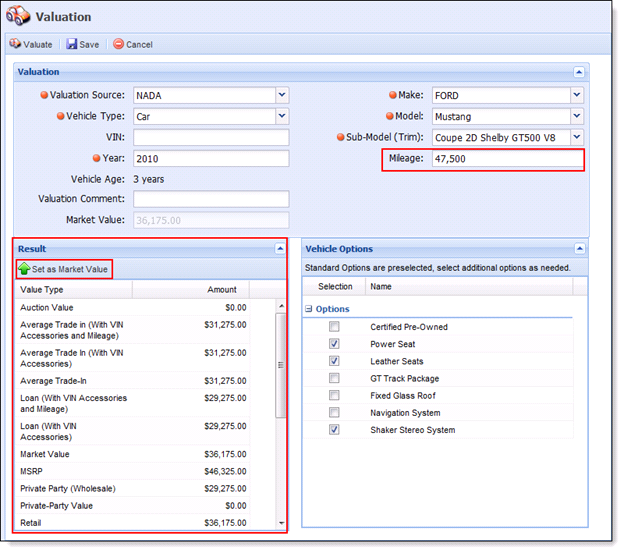
Task: Click into the VIN field
Action: [211, 137]
